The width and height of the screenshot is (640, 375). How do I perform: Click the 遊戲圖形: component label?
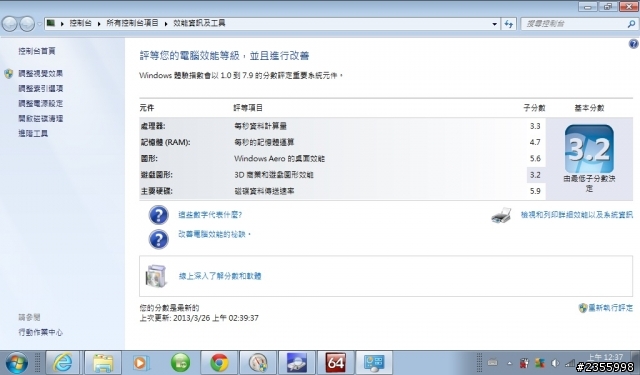pos(156,175)
